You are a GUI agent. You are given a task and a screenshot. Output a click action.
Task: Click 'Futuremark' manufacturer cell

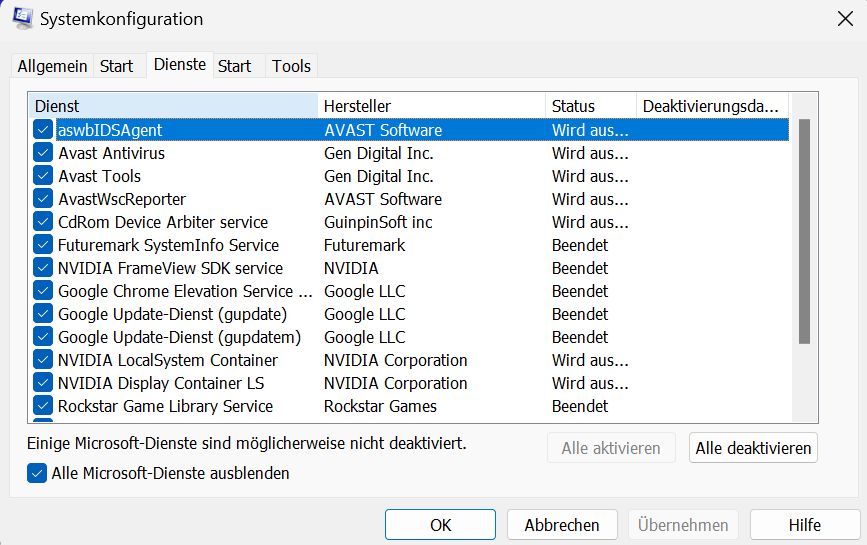pyautogui.click(x=364, y=245)
